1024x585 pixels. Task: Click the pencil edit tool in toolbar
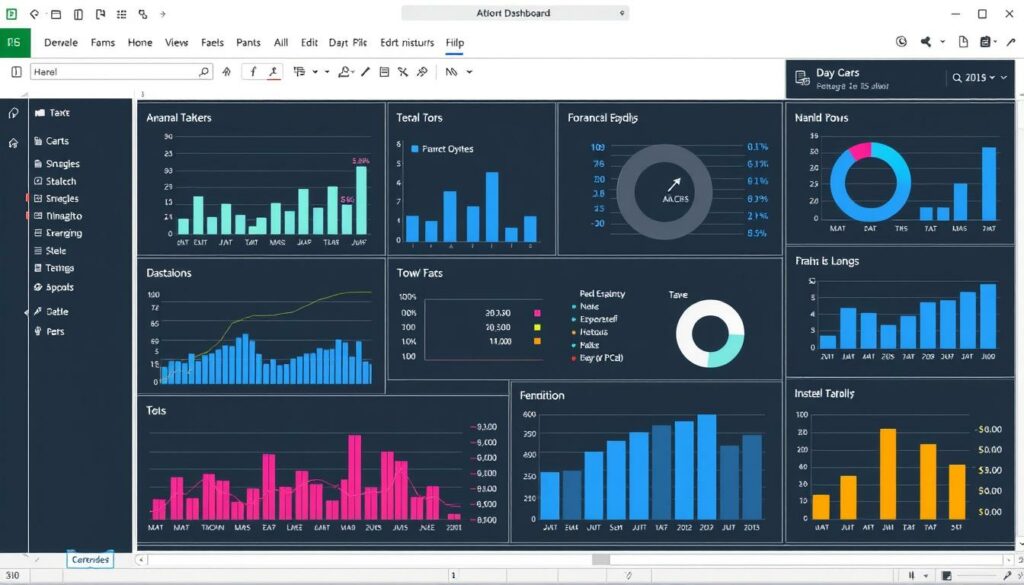(x=365, y=72)
